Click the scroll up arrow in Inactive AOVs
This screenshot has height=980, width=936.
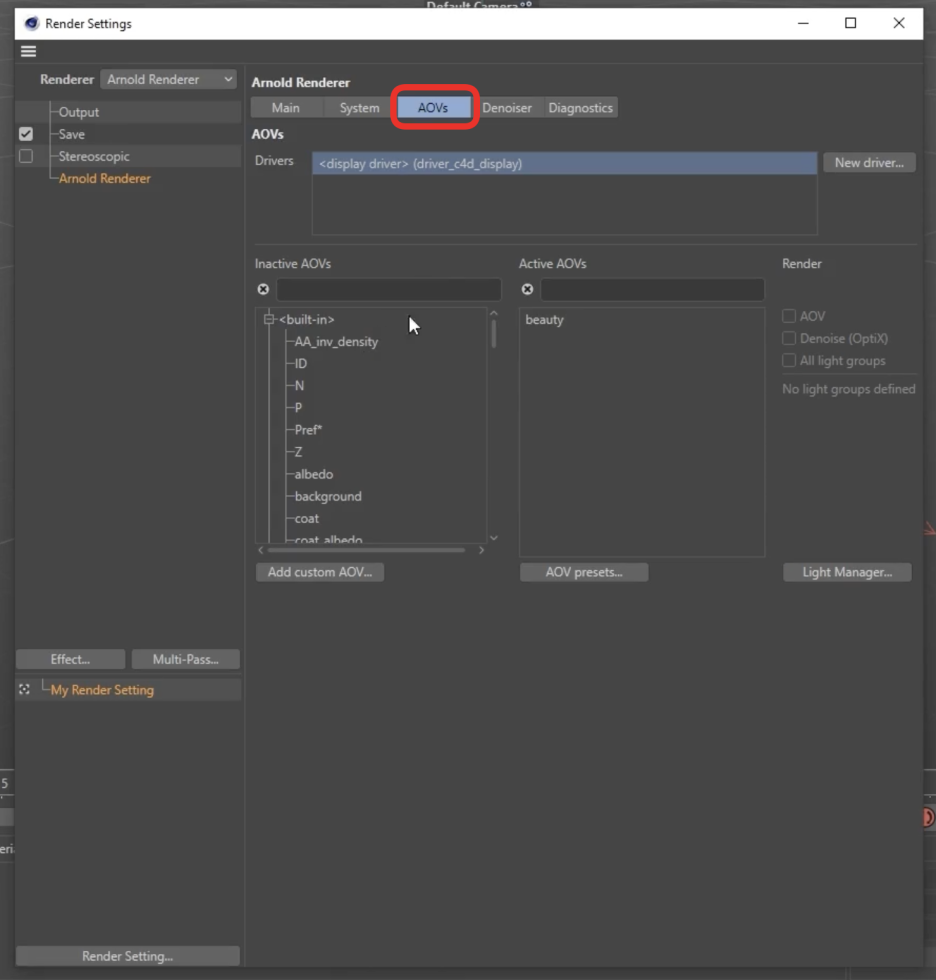click(x=494, y=313)
